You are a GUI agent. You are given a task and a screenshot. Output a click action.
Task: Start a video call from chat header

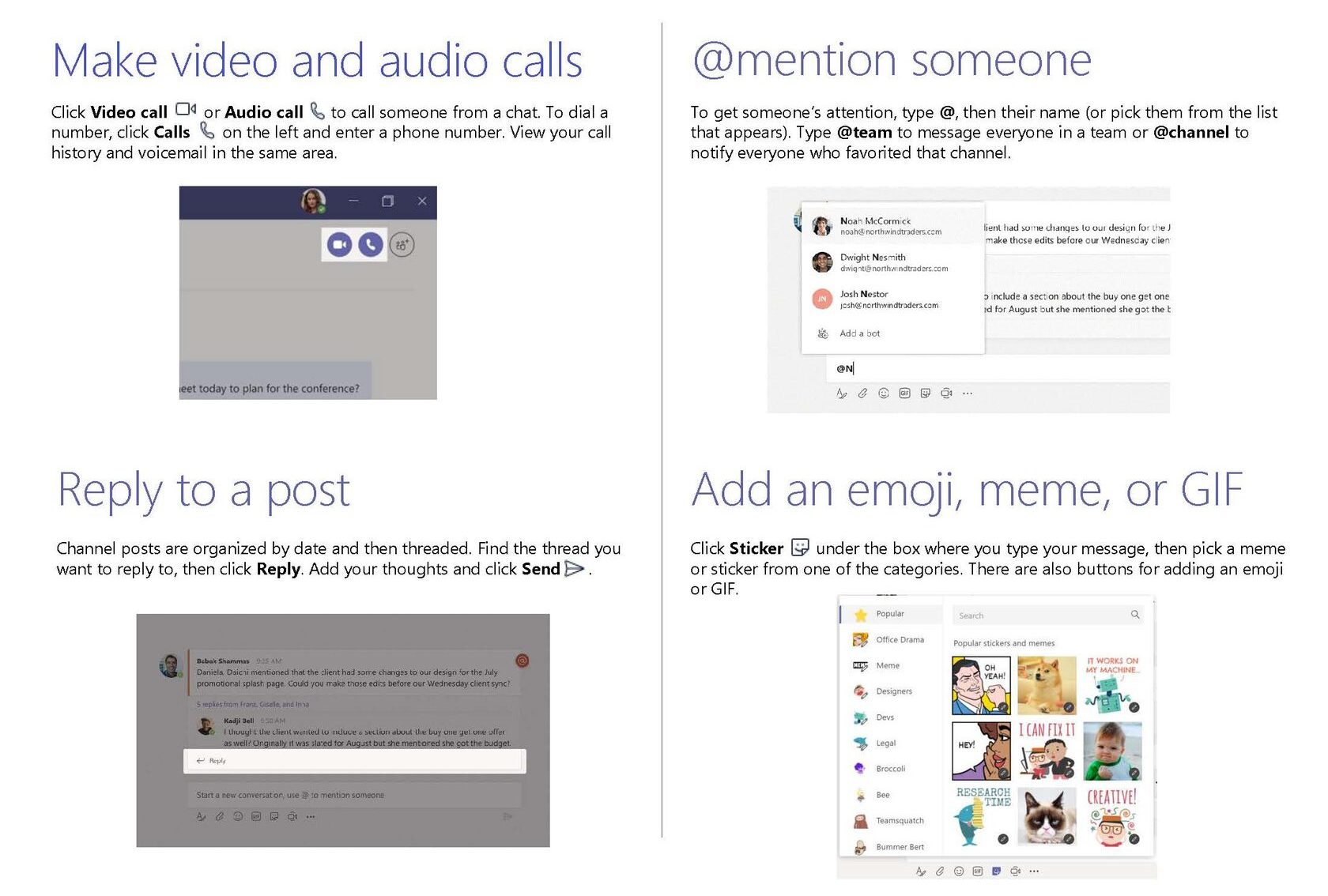tap(339, 245)
